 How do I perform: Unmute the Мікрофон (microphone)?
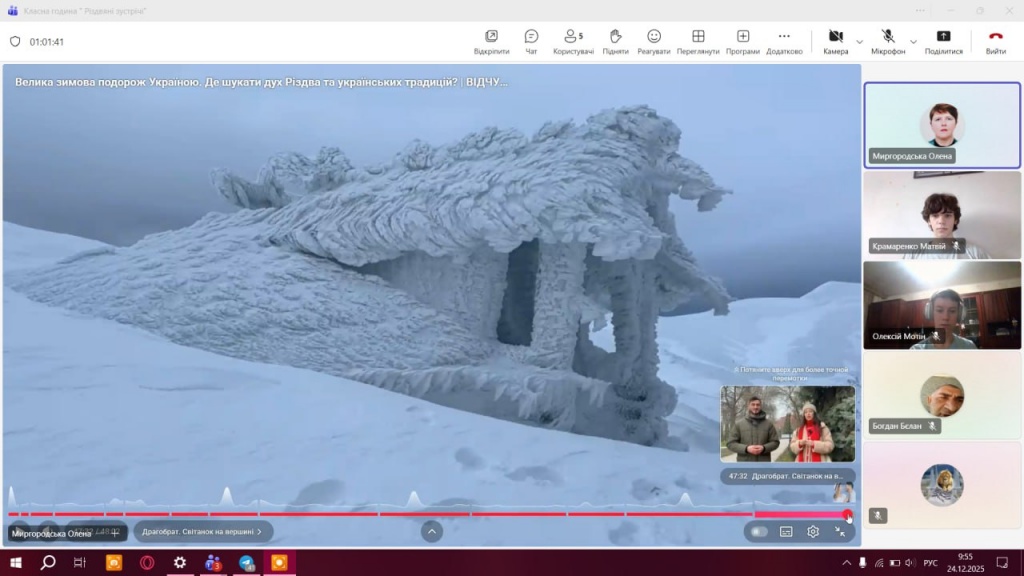[887, 41]
